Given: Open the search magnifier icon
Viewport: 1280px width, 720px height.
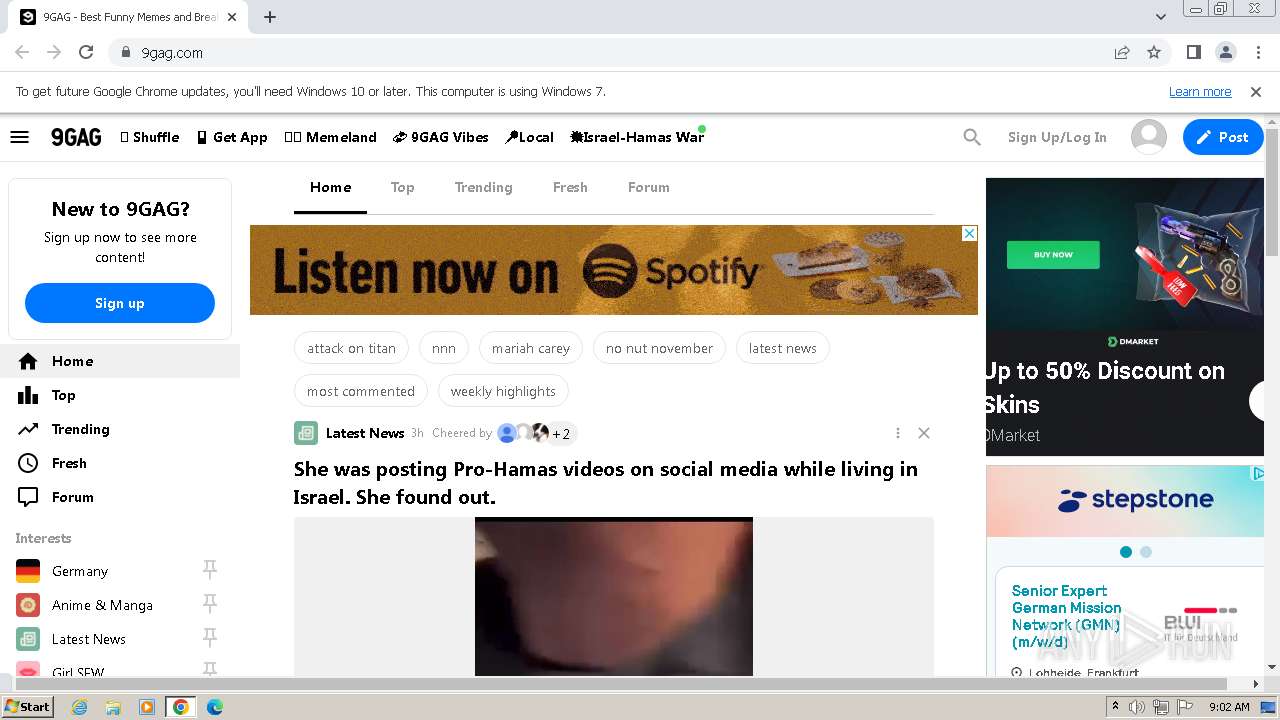Looking at the screenshot, I should pos(972,137).
